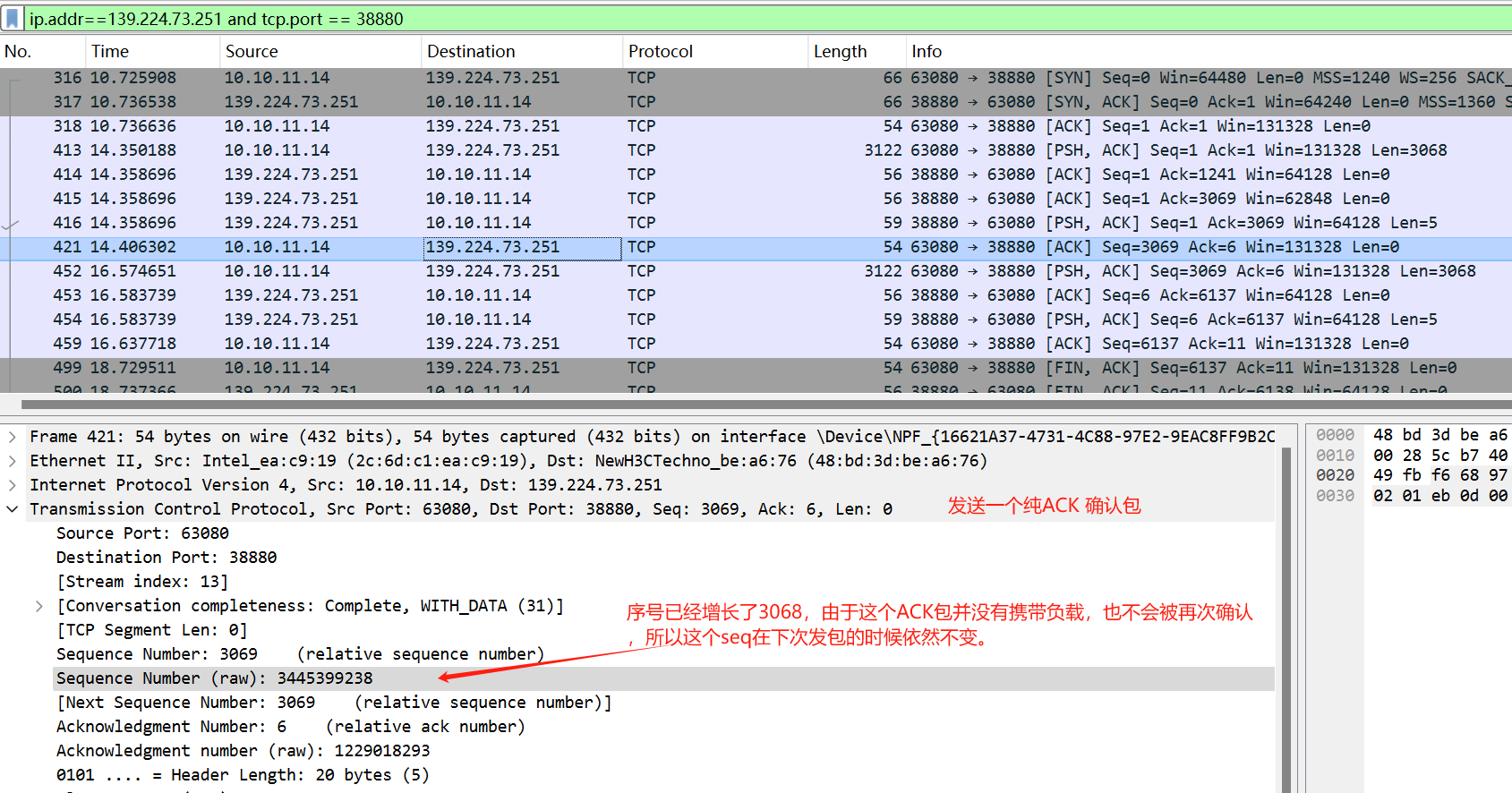Sort by the Length column header
Screen dimensions: 1512x793
[x=856, y=52]
